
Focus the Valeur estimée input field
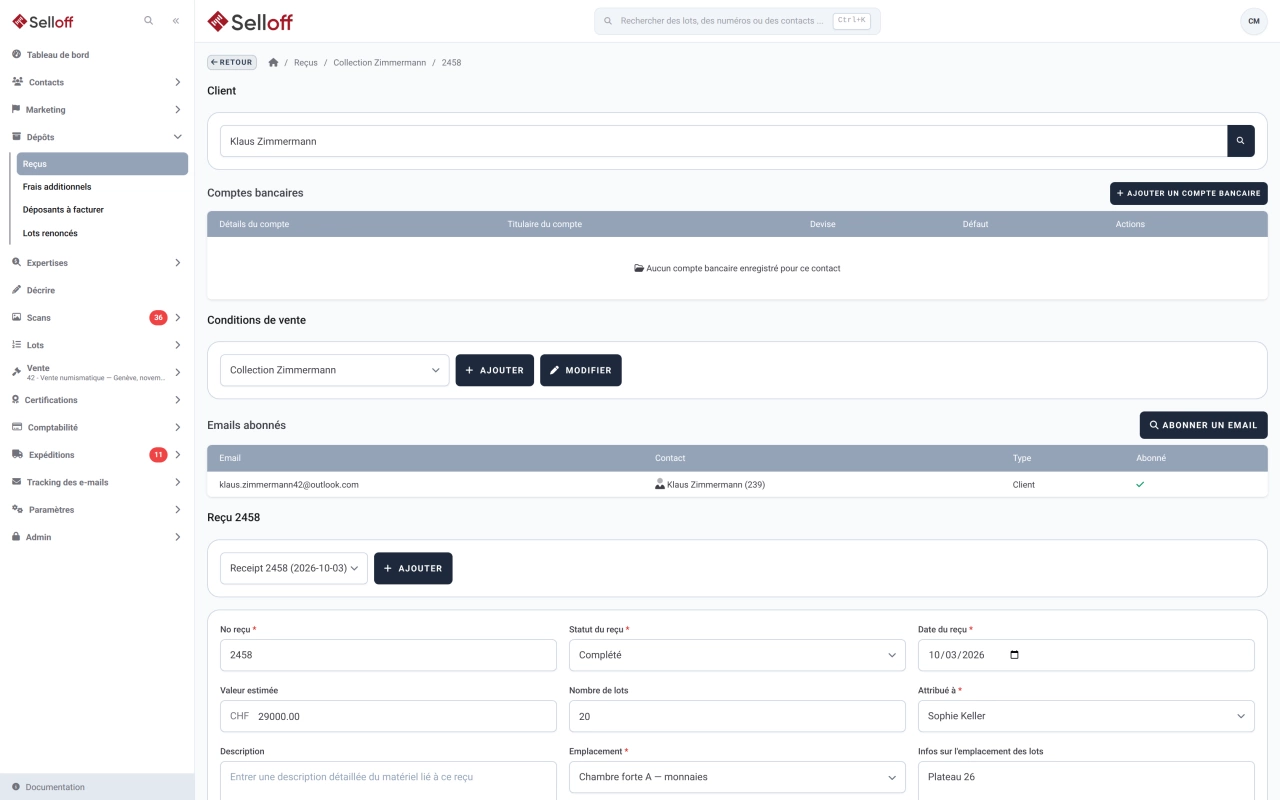(x=388, y=716)
